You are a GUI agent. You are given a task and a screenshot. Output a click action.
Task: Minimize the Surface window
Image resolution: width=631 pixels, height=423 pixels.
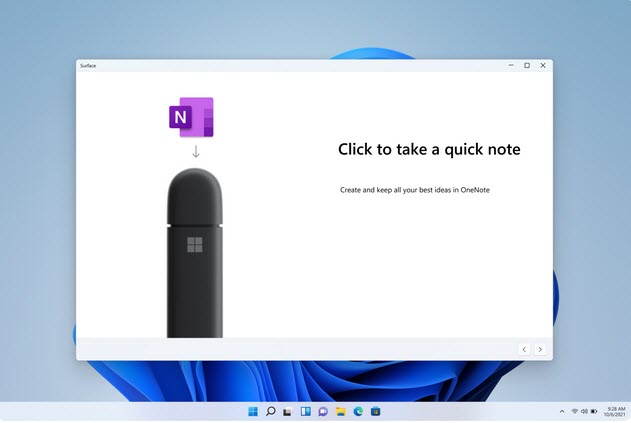[x=511, y=65]
